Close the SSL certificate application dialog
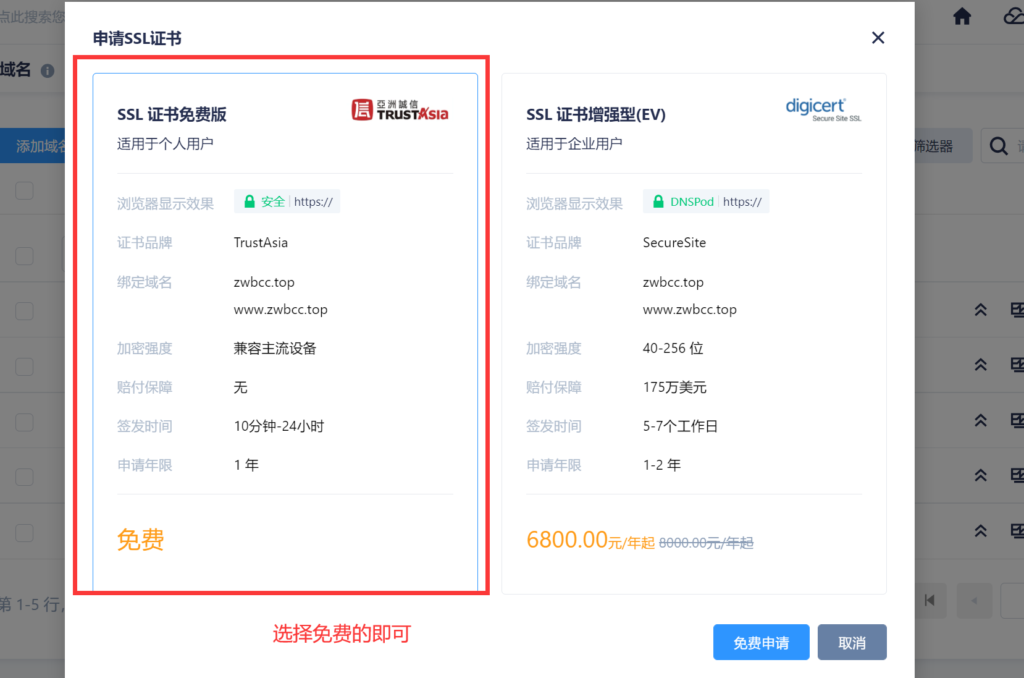Screen dimensions: 1024x678 coord(878,38)
